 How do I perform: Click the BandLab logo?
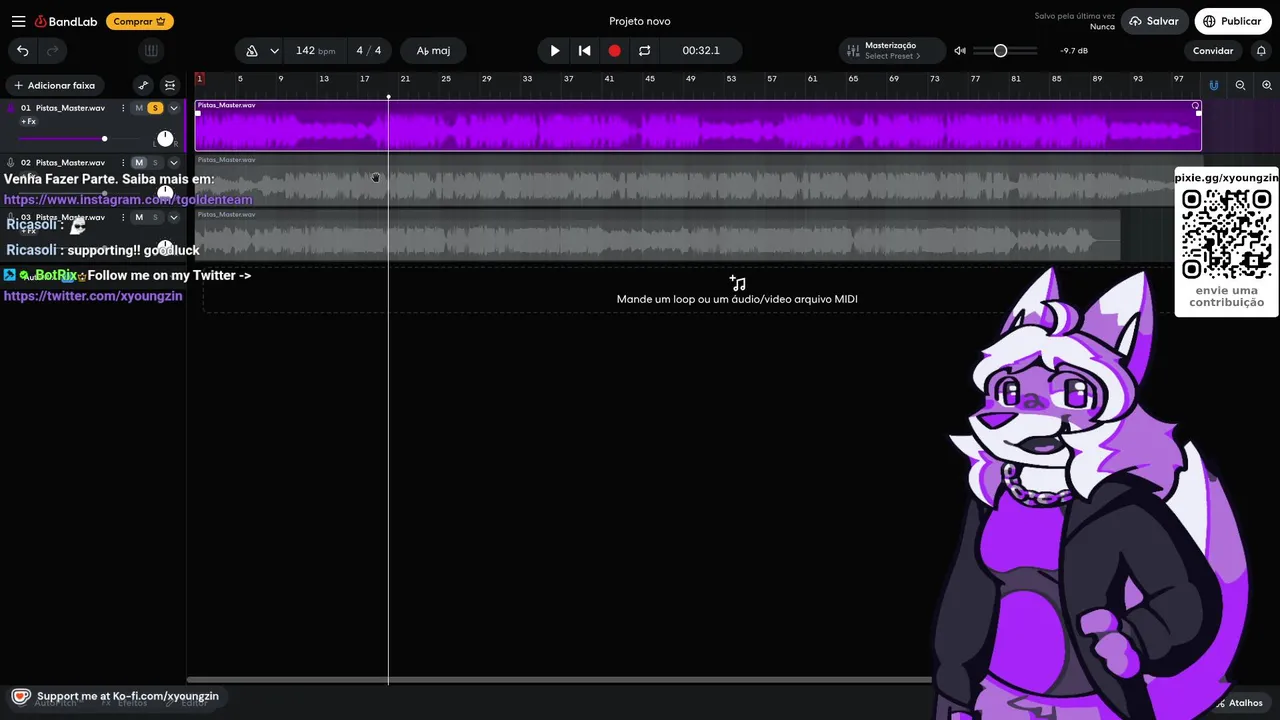(66, 21)
